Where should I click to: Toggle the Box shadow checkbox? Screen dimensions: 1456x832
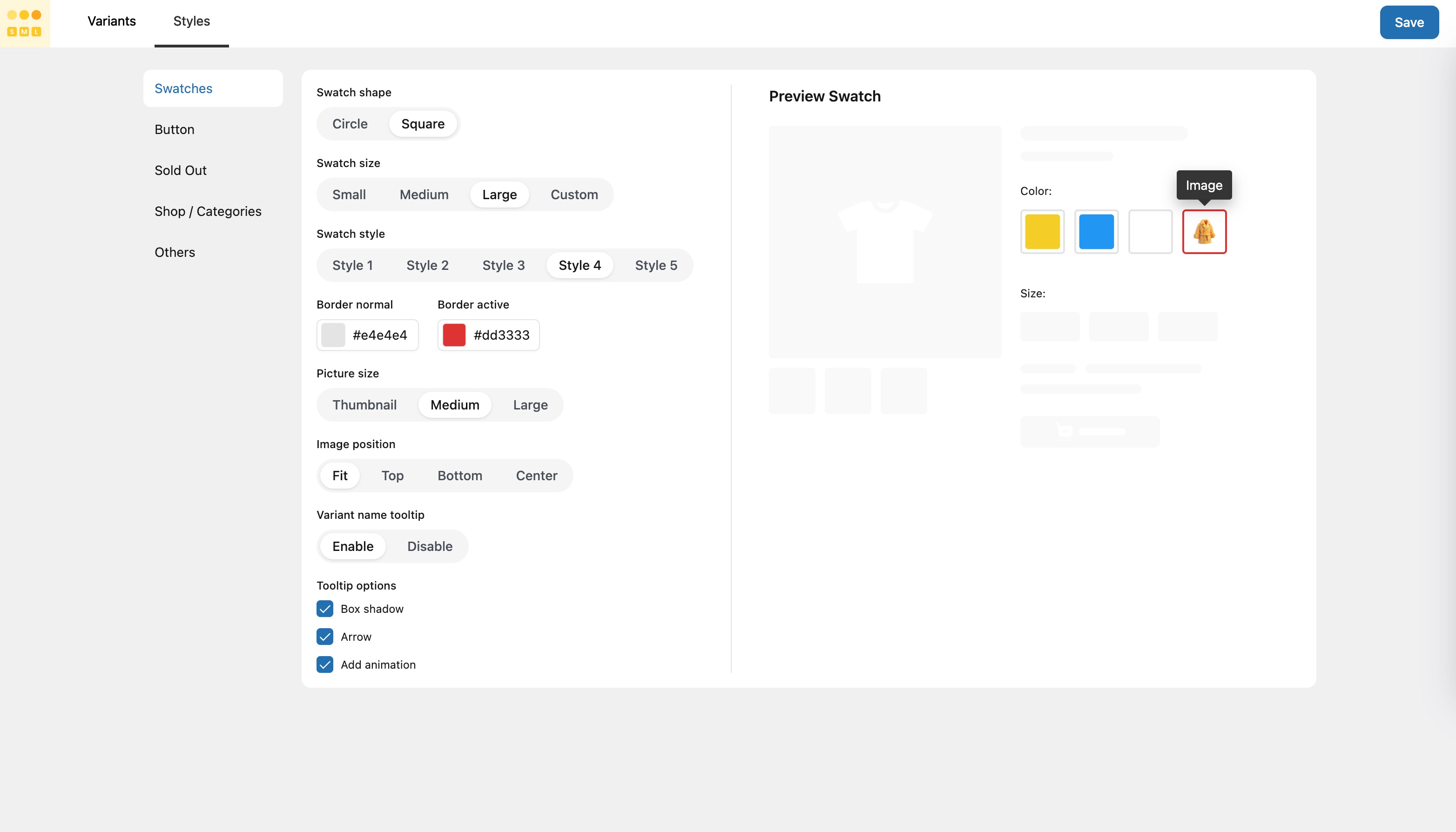point(324,609)
